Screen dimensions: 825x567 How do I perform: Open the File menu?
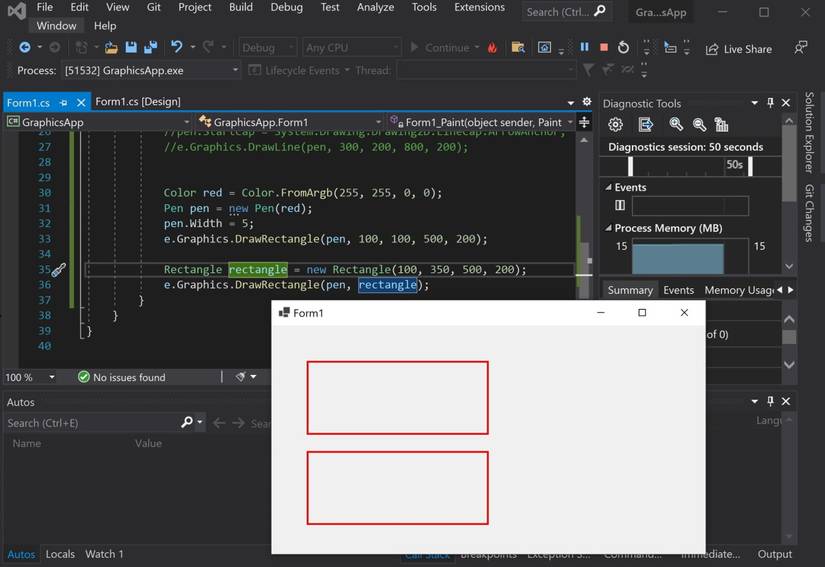coord(44,7)
